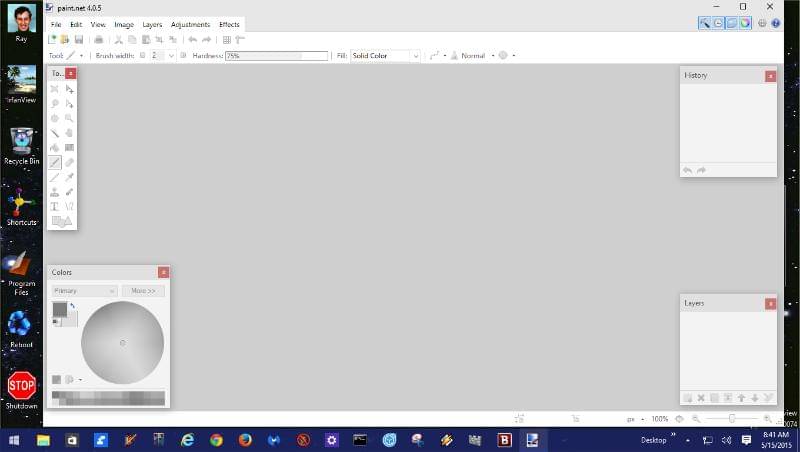This screenshot has width=800, height=452.
Task: Expand the Primary color dropdown
Action: [x=84, y=291]
